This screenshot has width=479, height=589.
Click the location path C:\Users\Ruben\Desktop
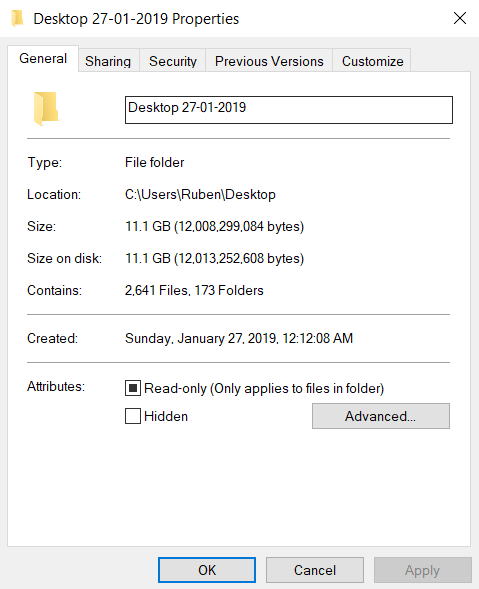[200, 195]
